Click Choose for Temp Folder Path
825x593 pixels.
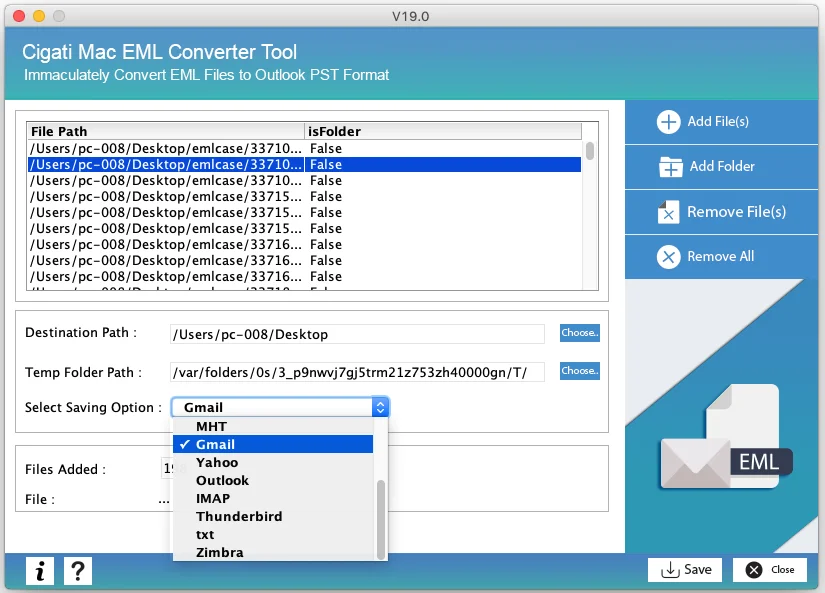click(x=579, y=371)
